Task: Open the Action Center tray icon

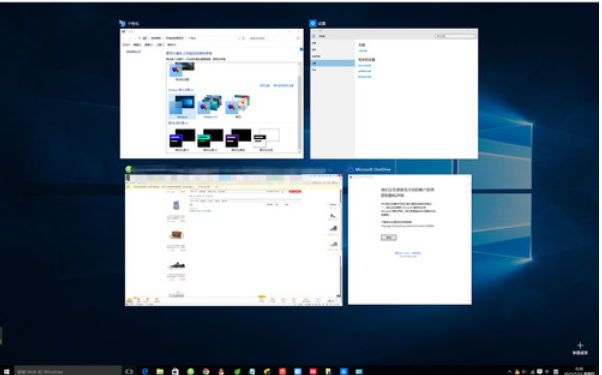Action: tap(540, 371)
